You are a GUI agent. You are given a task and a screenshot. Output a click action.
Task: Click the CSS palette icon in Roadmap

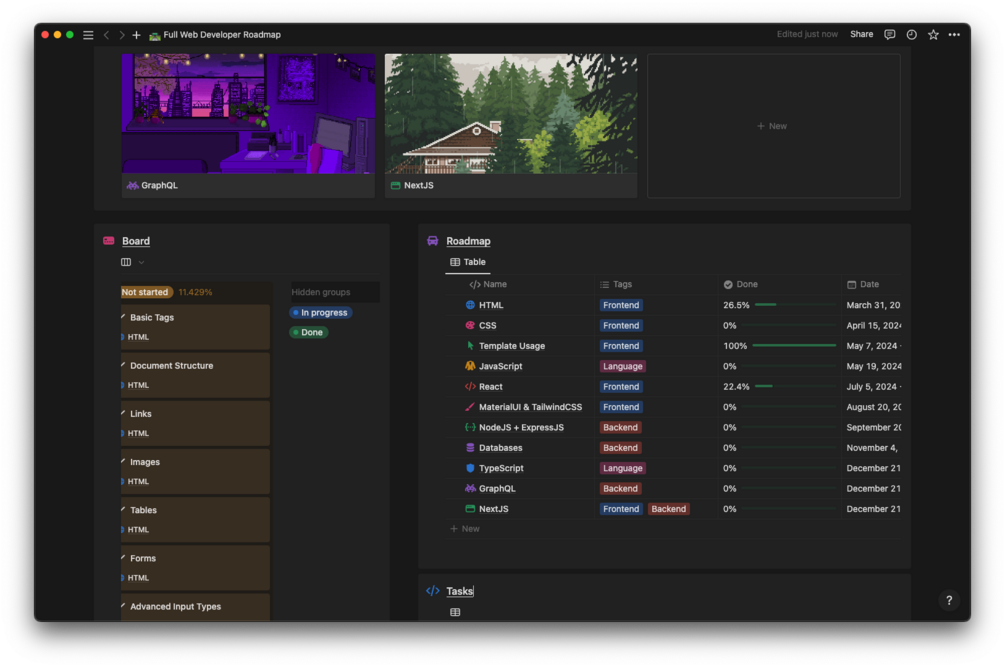coord(470,325)
